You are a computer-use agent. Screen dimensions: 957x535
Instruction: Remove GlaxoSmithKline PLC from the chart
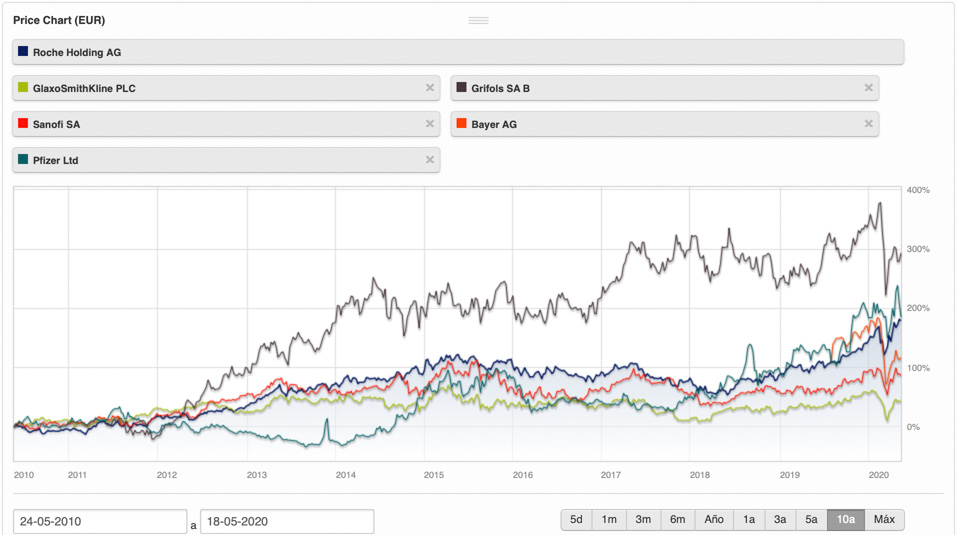tap(430, 88)
